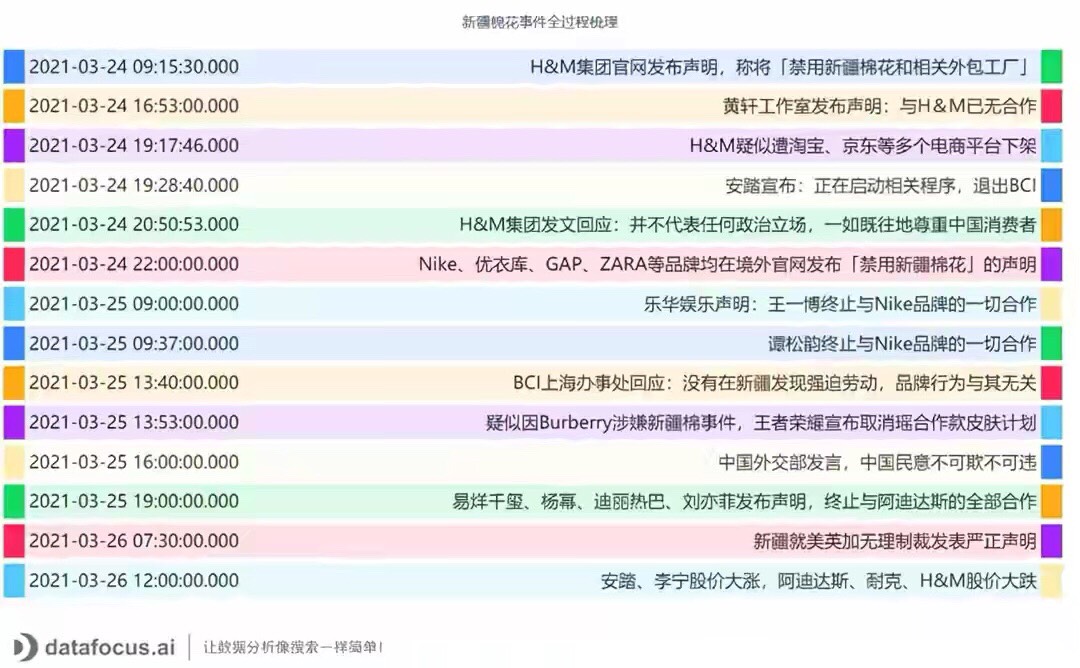The width and height of the screenshot is (1080, 668).
Task: Select timestamp 2021-03-24 22:00:00.000
Action: click(134, 264)
